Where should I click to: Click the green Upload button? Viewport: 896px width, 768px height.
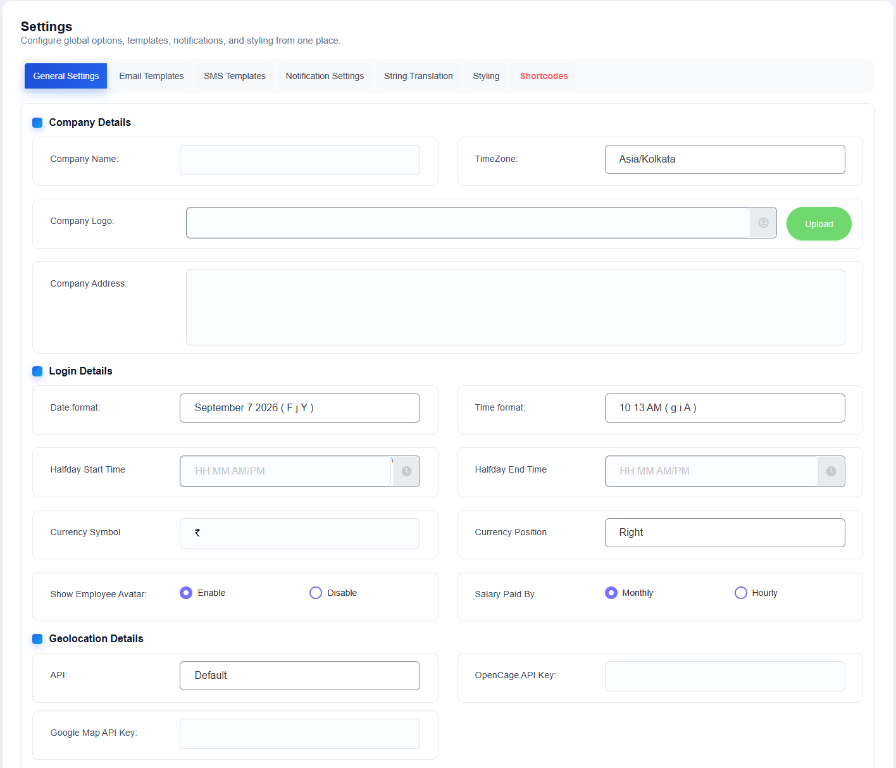pos(819,224)
